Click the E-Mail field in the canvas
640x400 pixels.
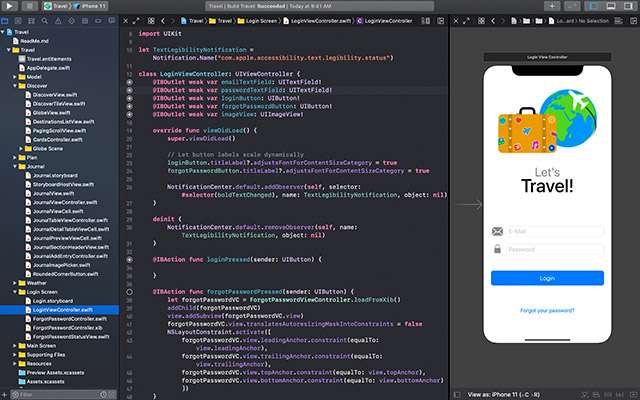pyautogui.click(x=553, y=231)
